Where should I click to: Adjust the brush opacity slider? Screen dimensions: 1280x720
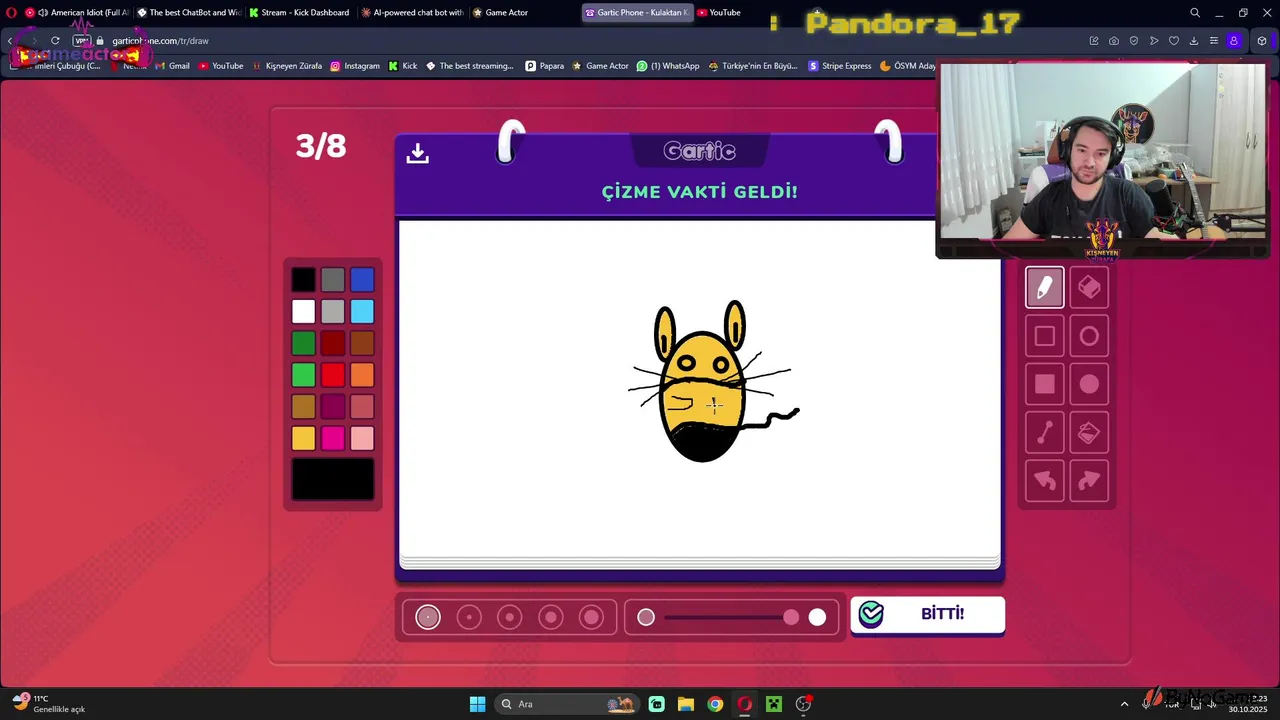tap(732, 617)
